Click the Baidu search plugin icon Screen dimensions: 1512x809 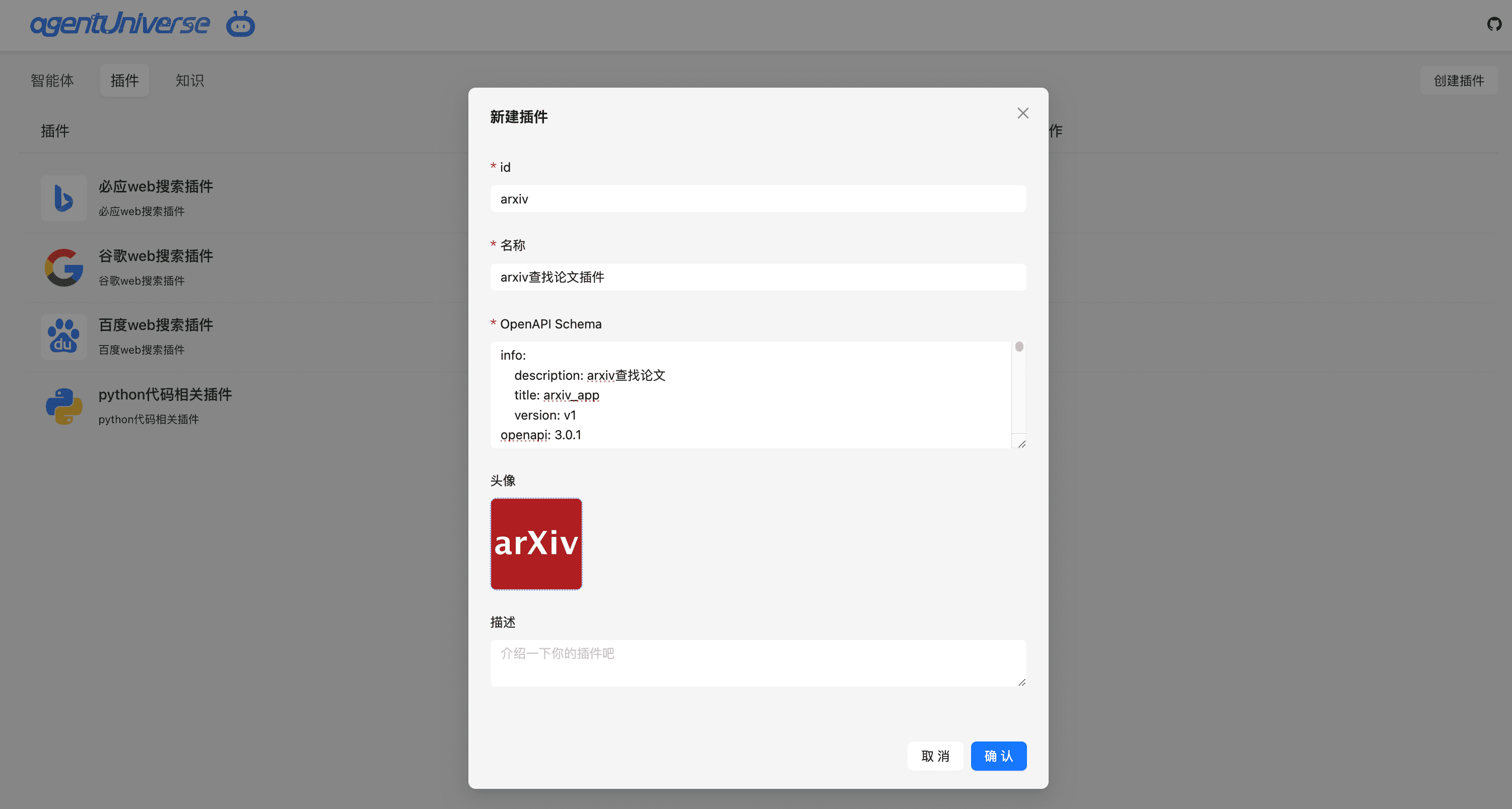pyautogui.click(x=63, y=336)
